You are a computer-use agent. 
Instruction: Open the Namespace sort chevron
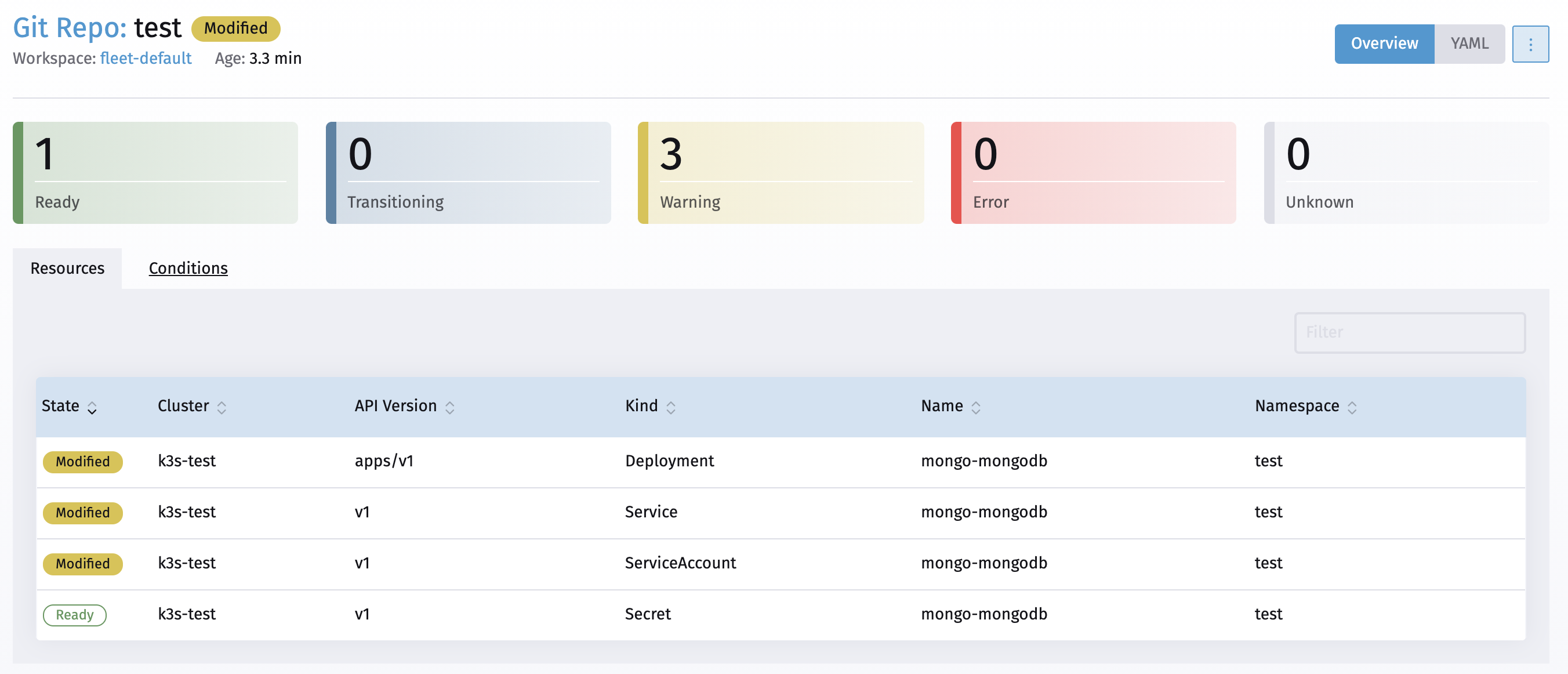(1353, 407)
